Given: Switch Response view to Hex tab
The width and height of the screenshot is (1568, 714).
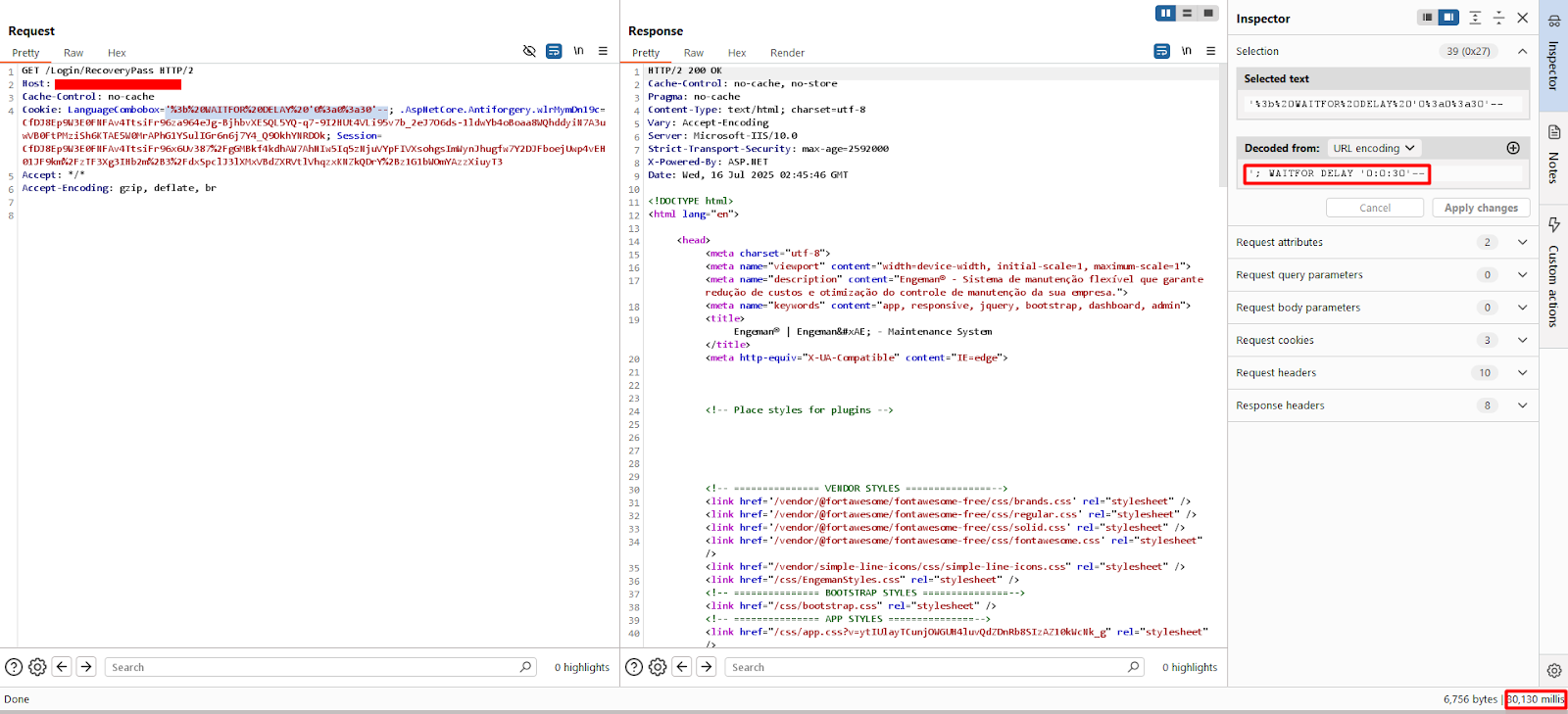Looking at the screenshot, I should click(737, 53).
